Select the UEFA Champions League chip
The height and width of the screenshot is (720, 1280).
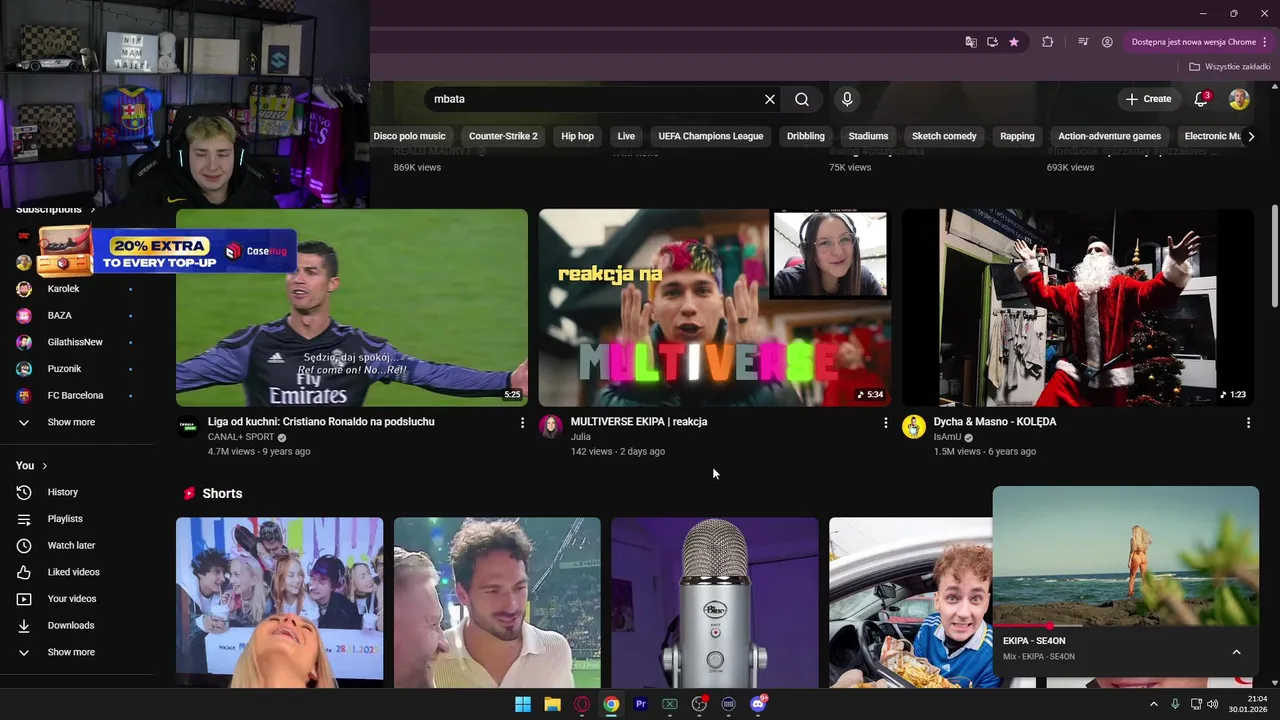pos(711,136)
